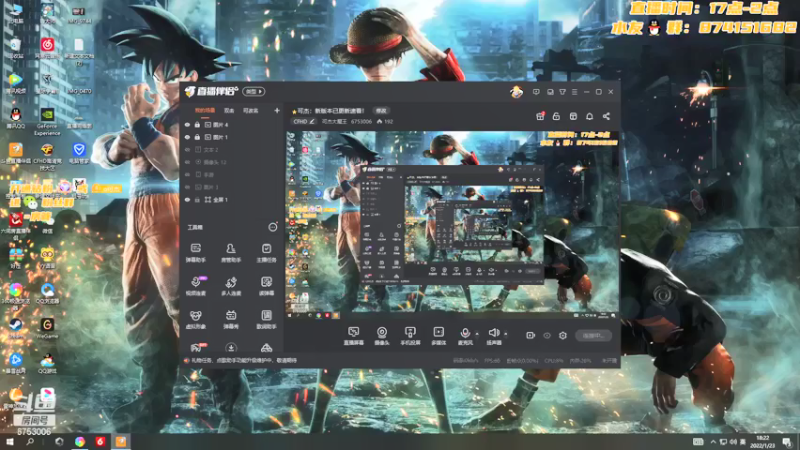Open the 房管助手 tool
This screenshot has height=450, width=800.
pyautogui.click(x=231, y=253)
